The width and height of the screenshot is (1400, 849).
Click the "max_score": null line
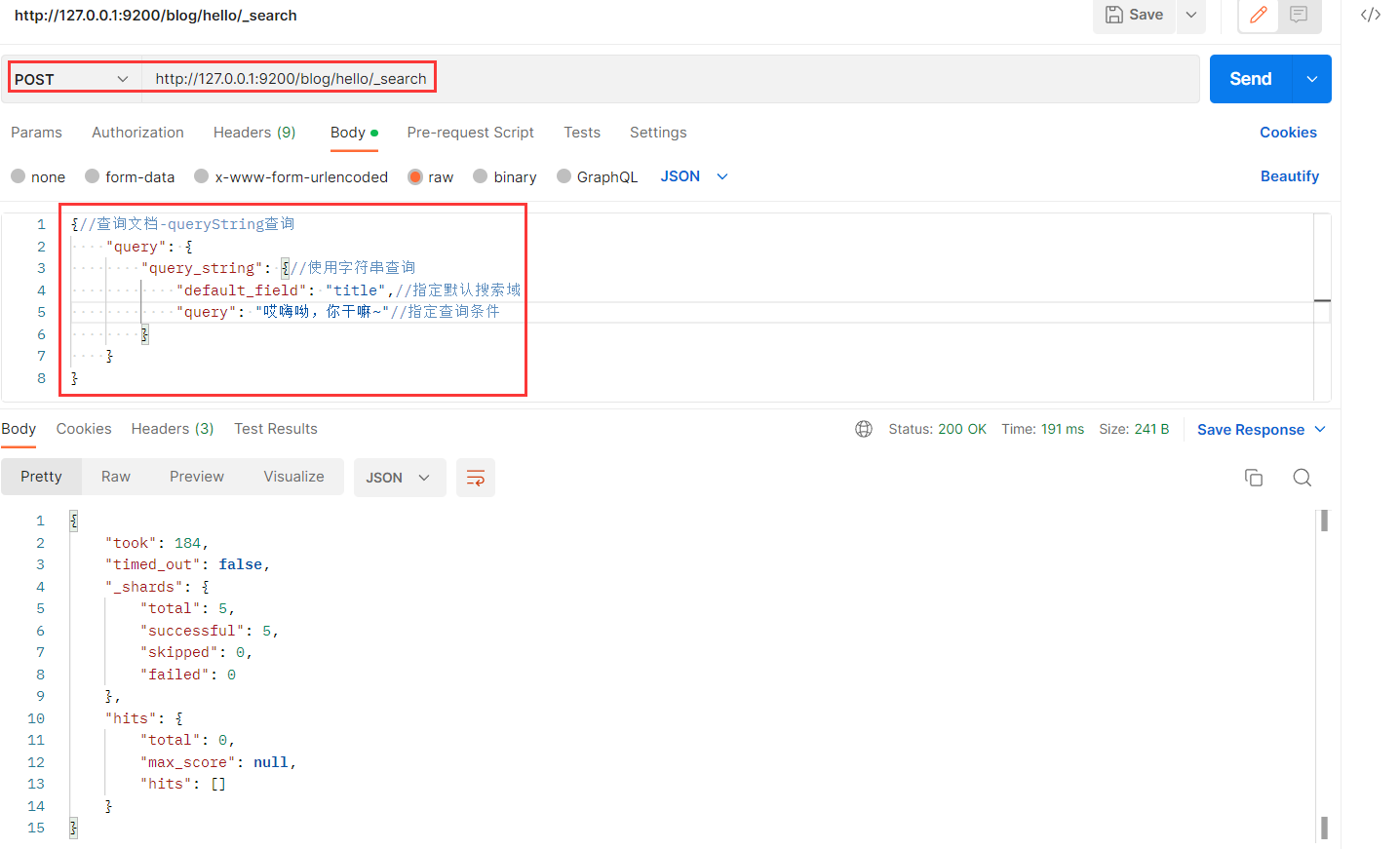coord(218,762)
